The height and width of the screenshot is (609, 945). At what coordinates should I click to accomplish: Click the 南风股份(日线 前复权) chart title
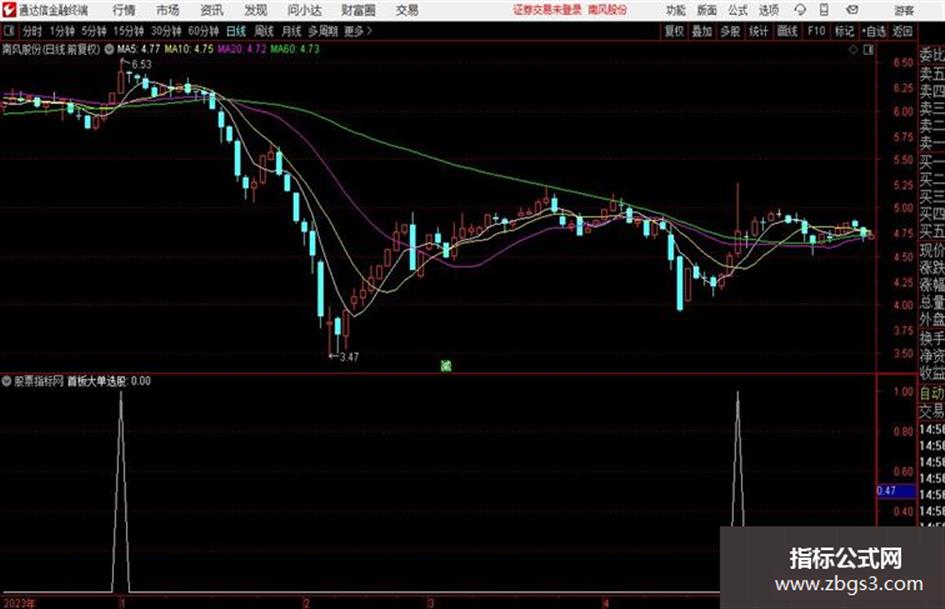coord(51,49)
